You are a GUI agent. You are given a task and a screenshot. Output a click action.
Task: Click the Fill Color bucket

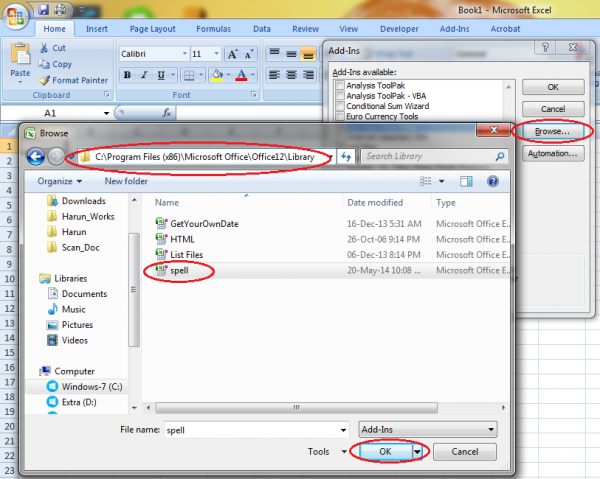click(217, 75)
